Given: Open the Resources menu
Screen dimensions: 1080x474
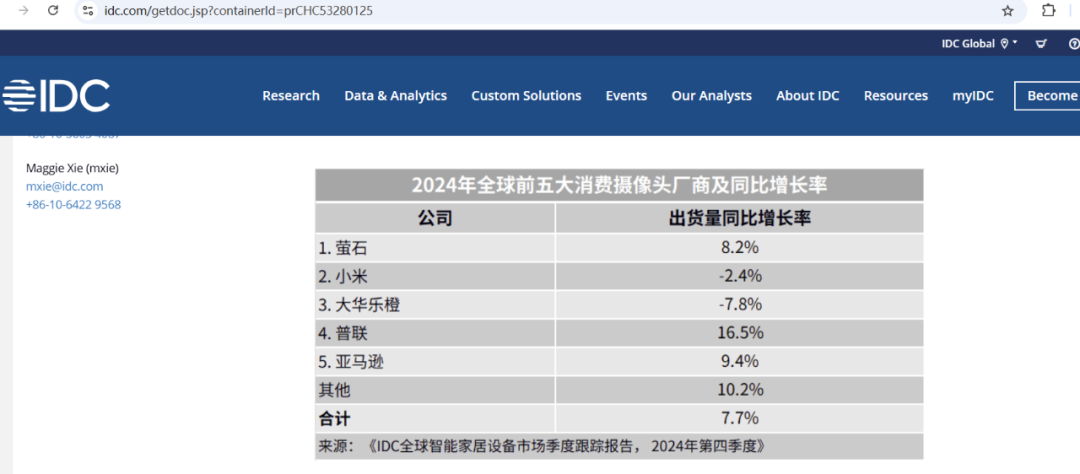Looking at the screenshot, I should [x=895, y=96].
